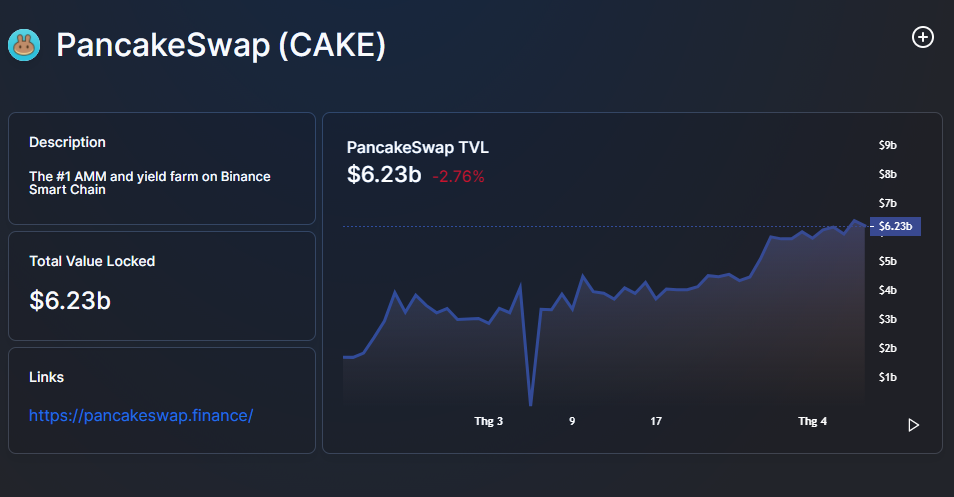The height and width of the screenshot is (497, 954).
Task: Click the $9b y-axis label
Action: click(x=887, y=145)
